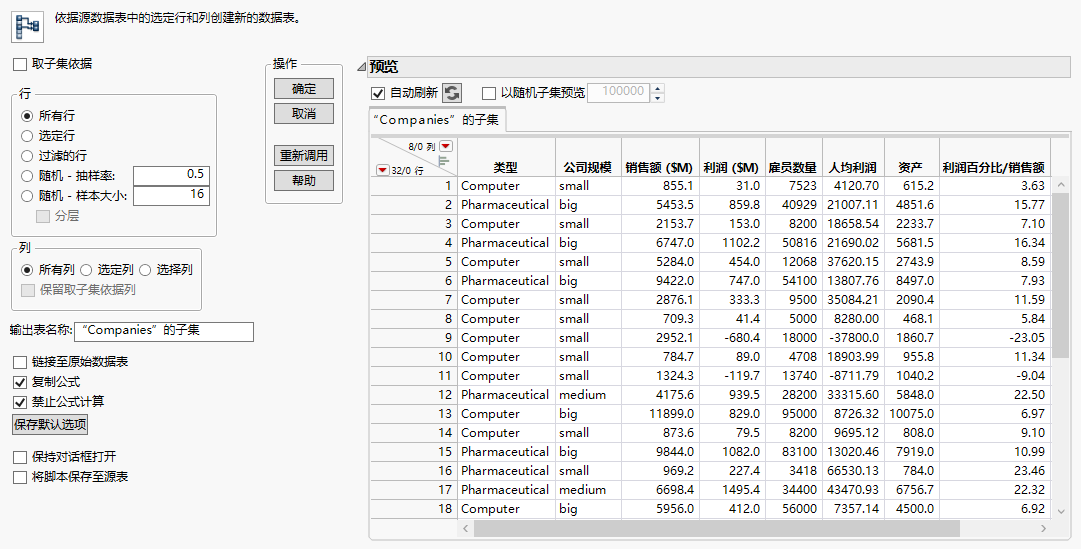
Task: Click the sample size stepper down arrow
Action: coord(657,98)
